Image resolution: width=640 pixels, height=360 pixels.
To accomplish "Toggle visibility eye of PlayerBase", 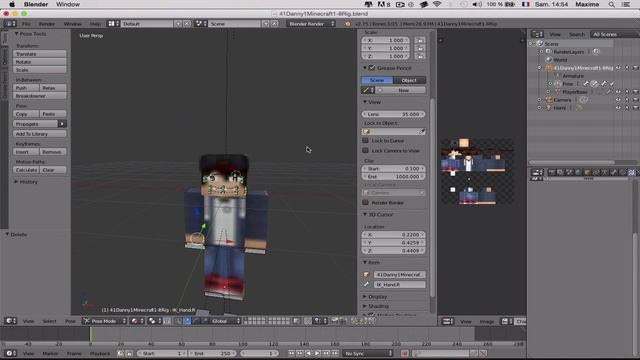I will (618, 92).
